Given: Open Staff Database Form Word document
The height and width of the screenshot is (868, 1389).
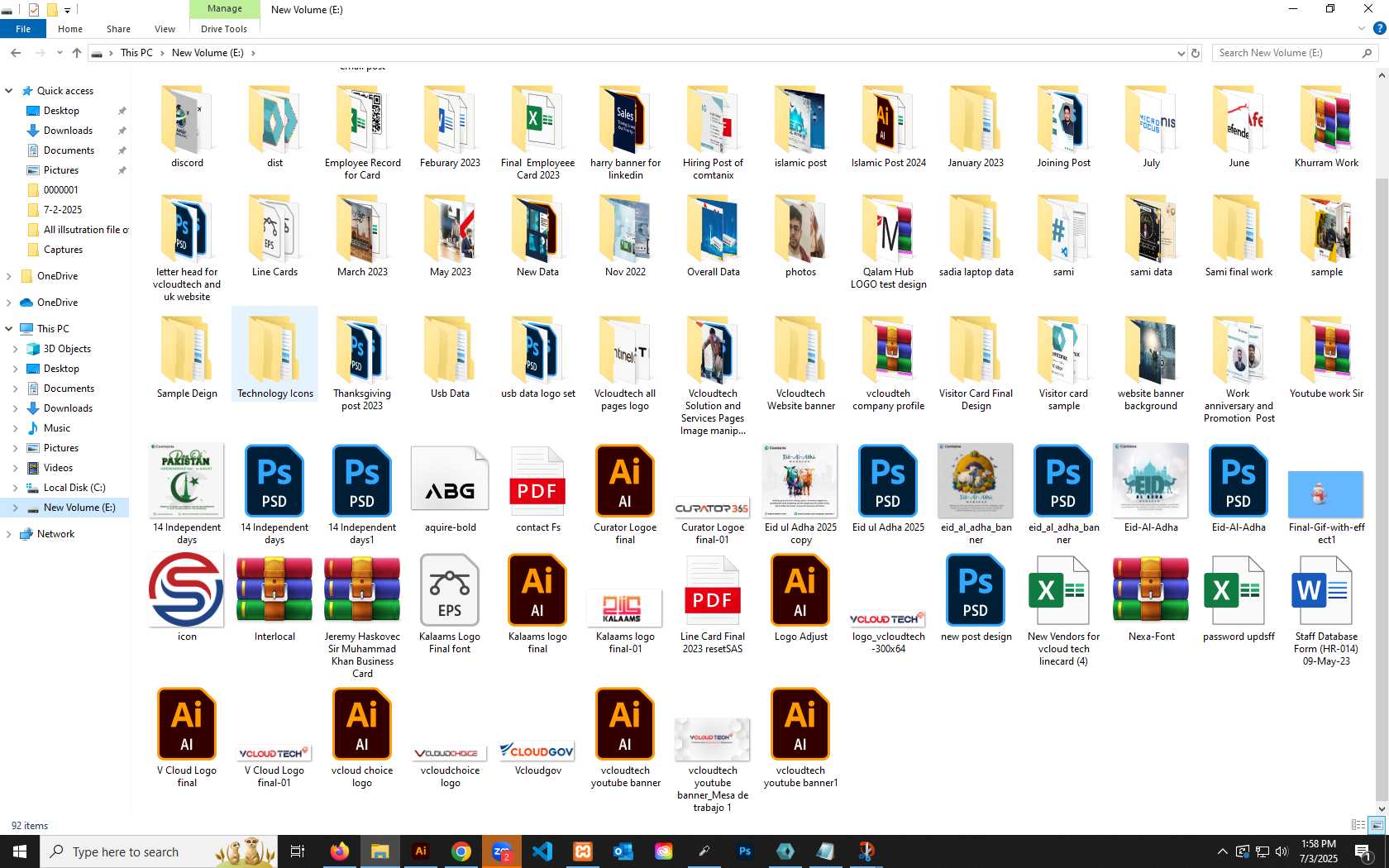Looking at the screenshot, I should (x=1326, y=609).
